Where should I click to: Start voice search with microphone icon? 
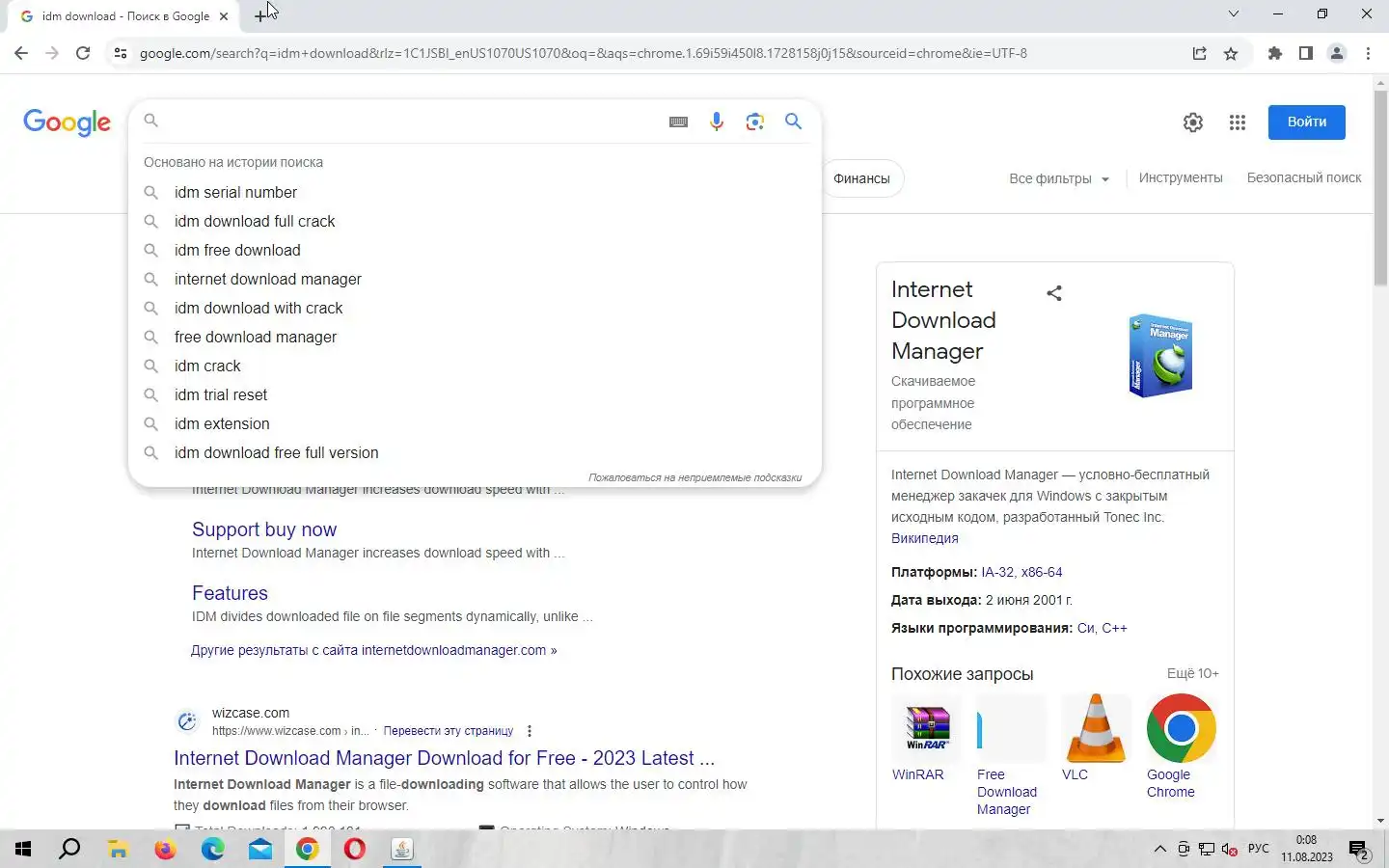(x=717, y=122)
